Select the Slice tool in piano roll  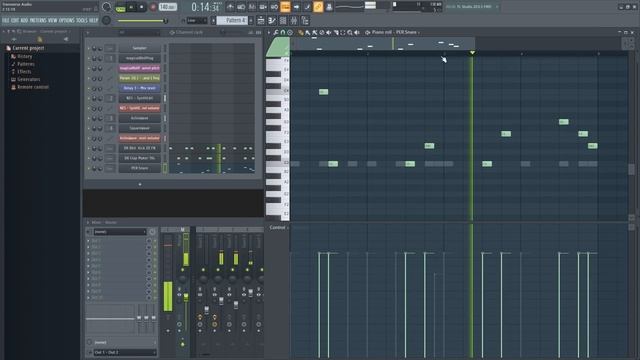[x=336, y=32]
